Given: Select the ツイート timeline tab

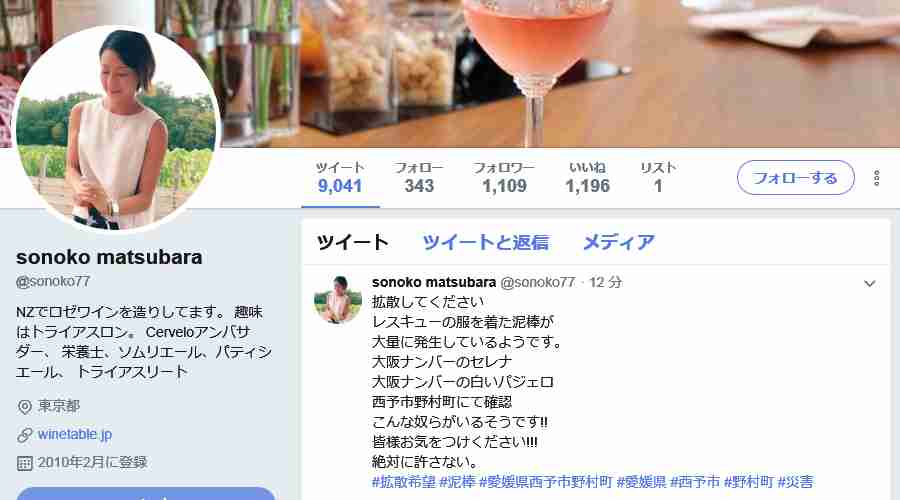Looking at the screenshot, I should point(352,242).
